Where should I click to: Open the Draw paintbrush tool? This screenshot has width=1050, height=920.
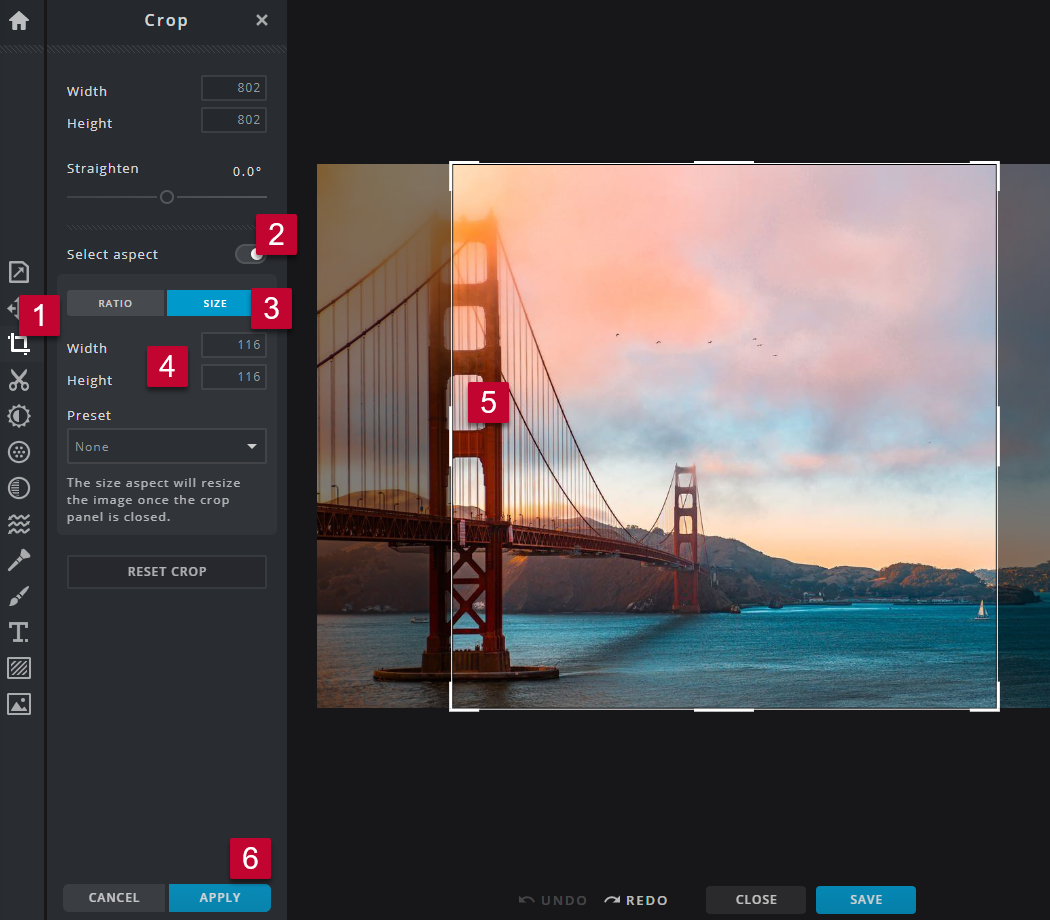point(20,596)
